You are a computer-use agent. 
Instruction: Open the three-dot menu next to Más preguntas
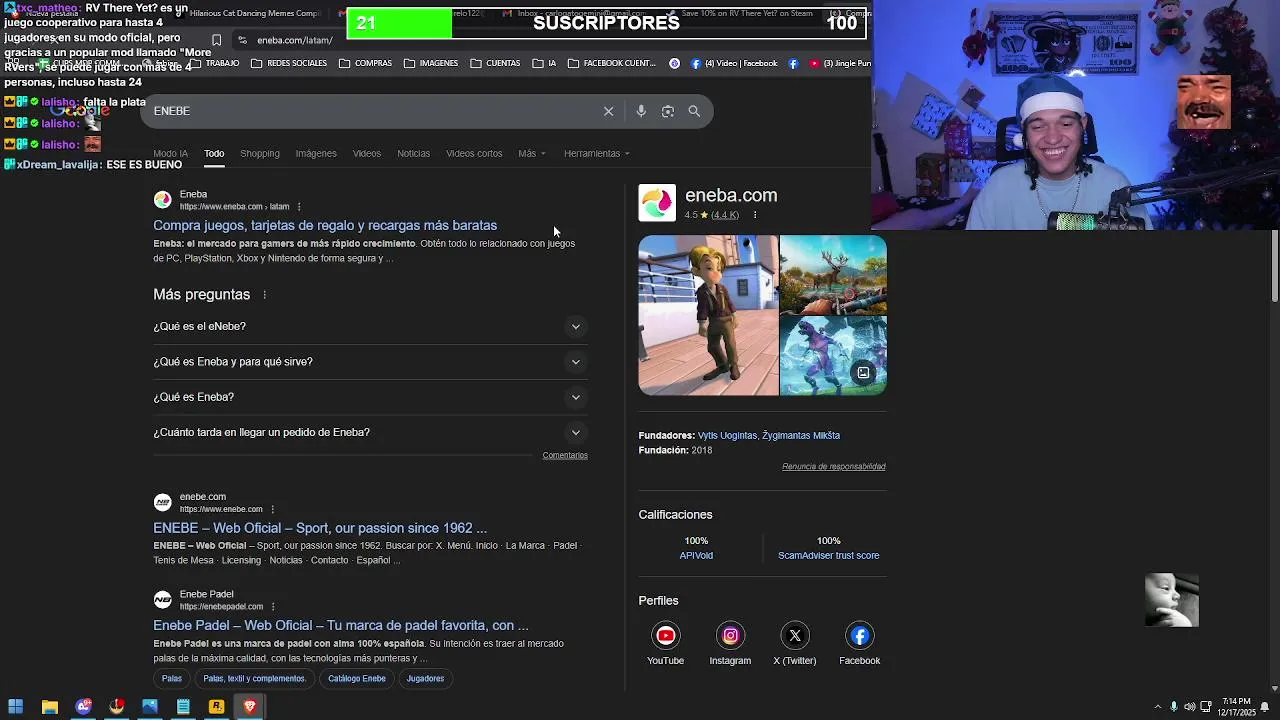[x=265, y=295]
